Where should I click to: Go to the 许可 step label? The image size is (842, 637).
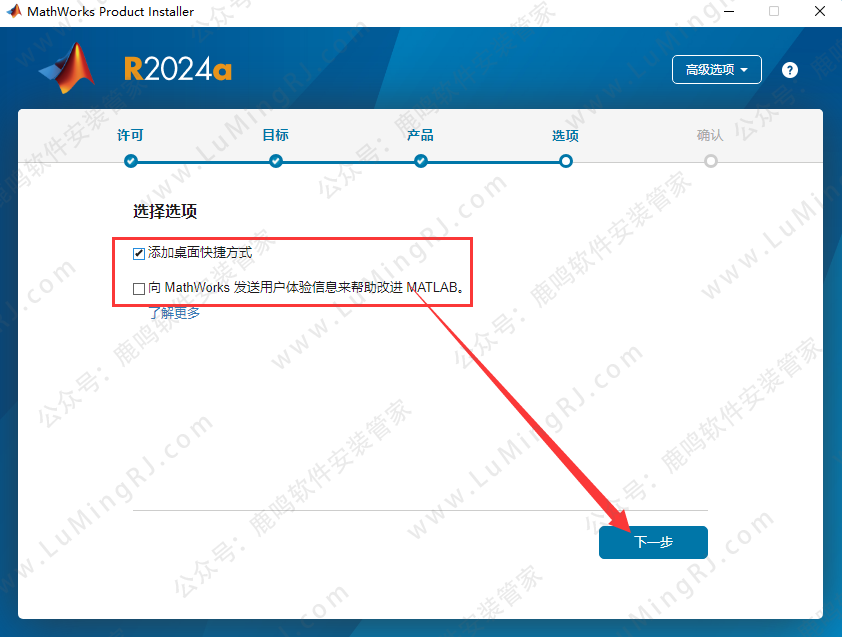(x=130, y=134)
